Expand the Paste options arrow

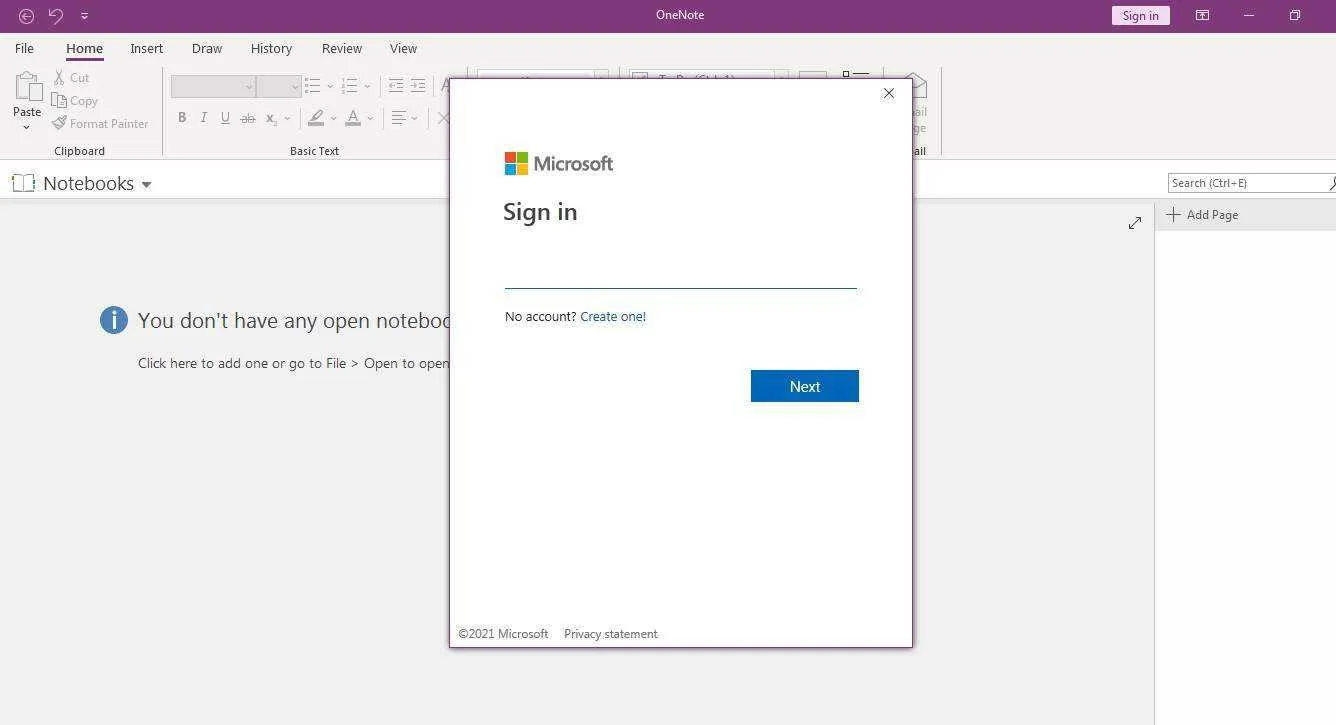tap(27, 127)
